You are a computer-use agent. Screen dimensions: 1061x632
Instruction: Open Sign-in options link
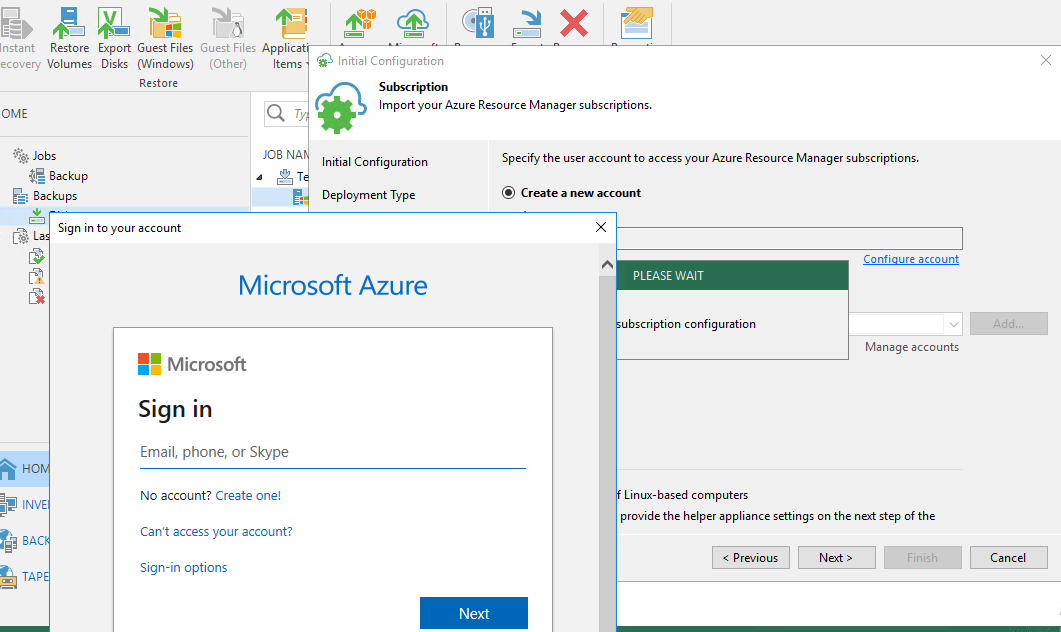183,567
